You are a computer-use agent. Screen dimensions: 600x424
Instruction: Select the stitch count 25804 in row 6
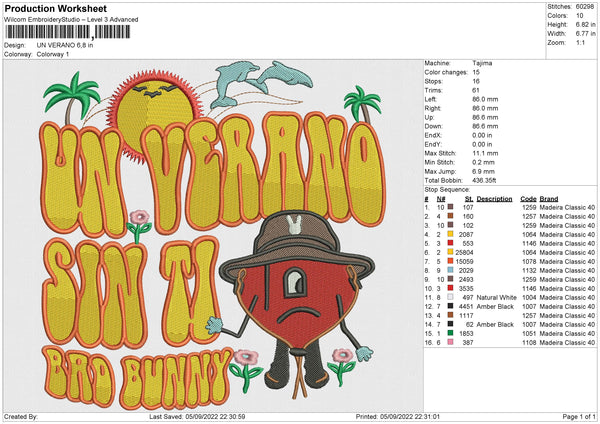(x=464, y=253)
